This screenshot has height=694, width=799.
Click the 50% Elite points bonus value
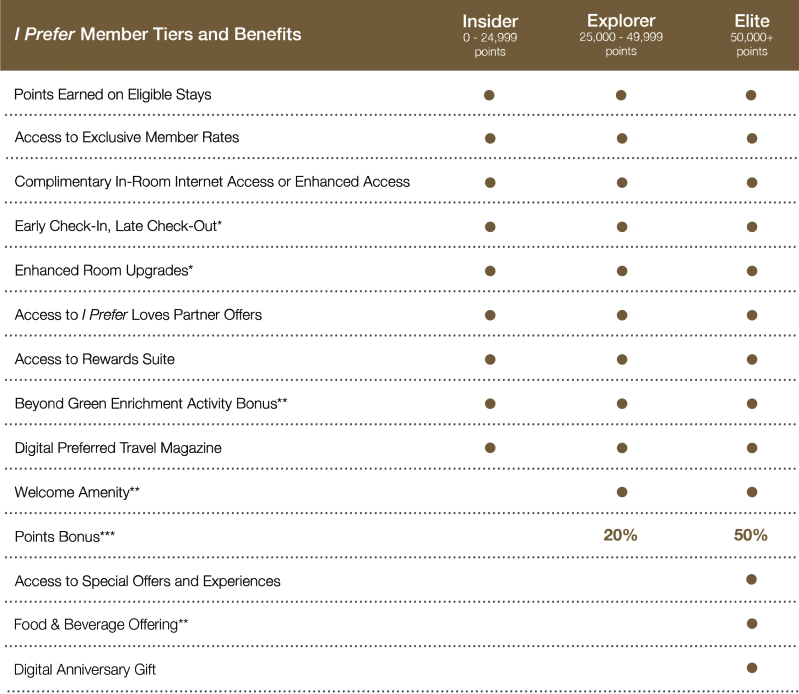click(x=751, y=535)
